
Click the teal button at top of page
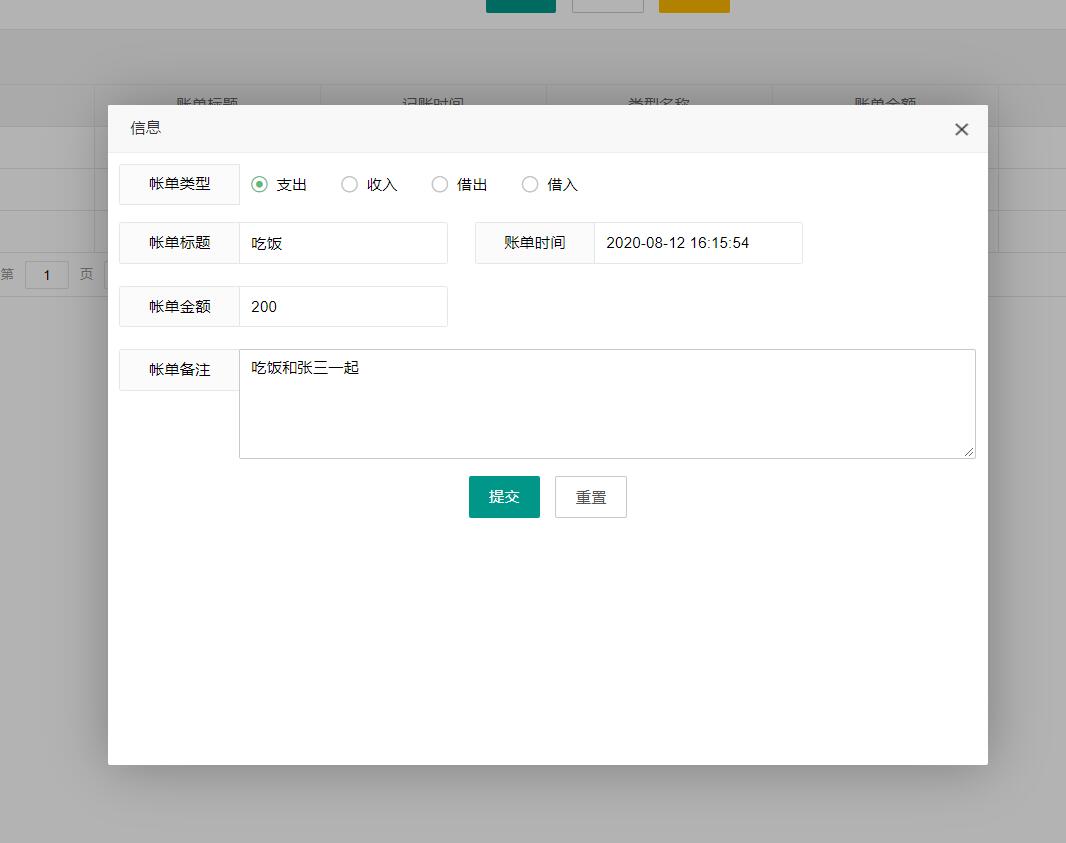[x=520, y=4]
